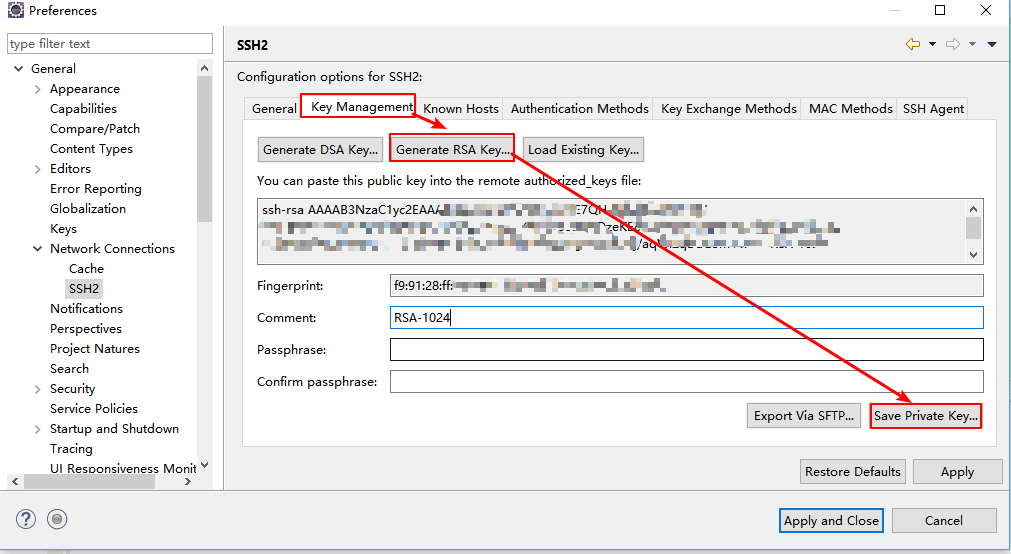Image resolution: width=1011 pixels, height=554 pixels.
Task: Expand the Editors tree node
Action: point(37,169)
